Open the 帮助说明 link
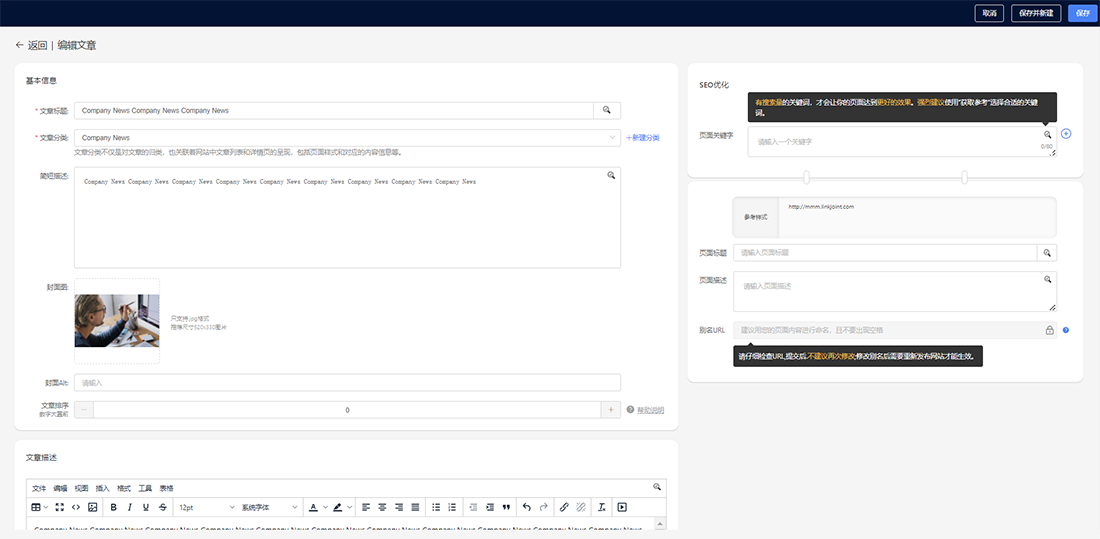This screenshot has height=539, width=1100. (x=650, y=410)
